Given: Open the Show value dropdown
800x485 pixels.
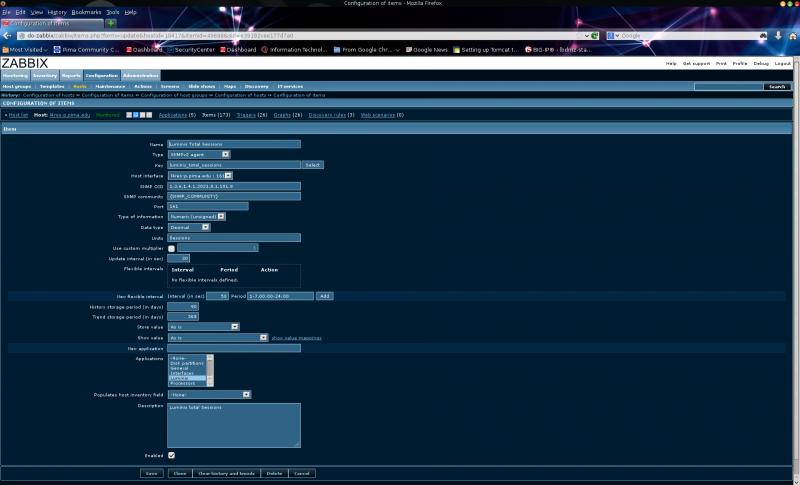Looking at the screenshot, I should tap(218, 338).
